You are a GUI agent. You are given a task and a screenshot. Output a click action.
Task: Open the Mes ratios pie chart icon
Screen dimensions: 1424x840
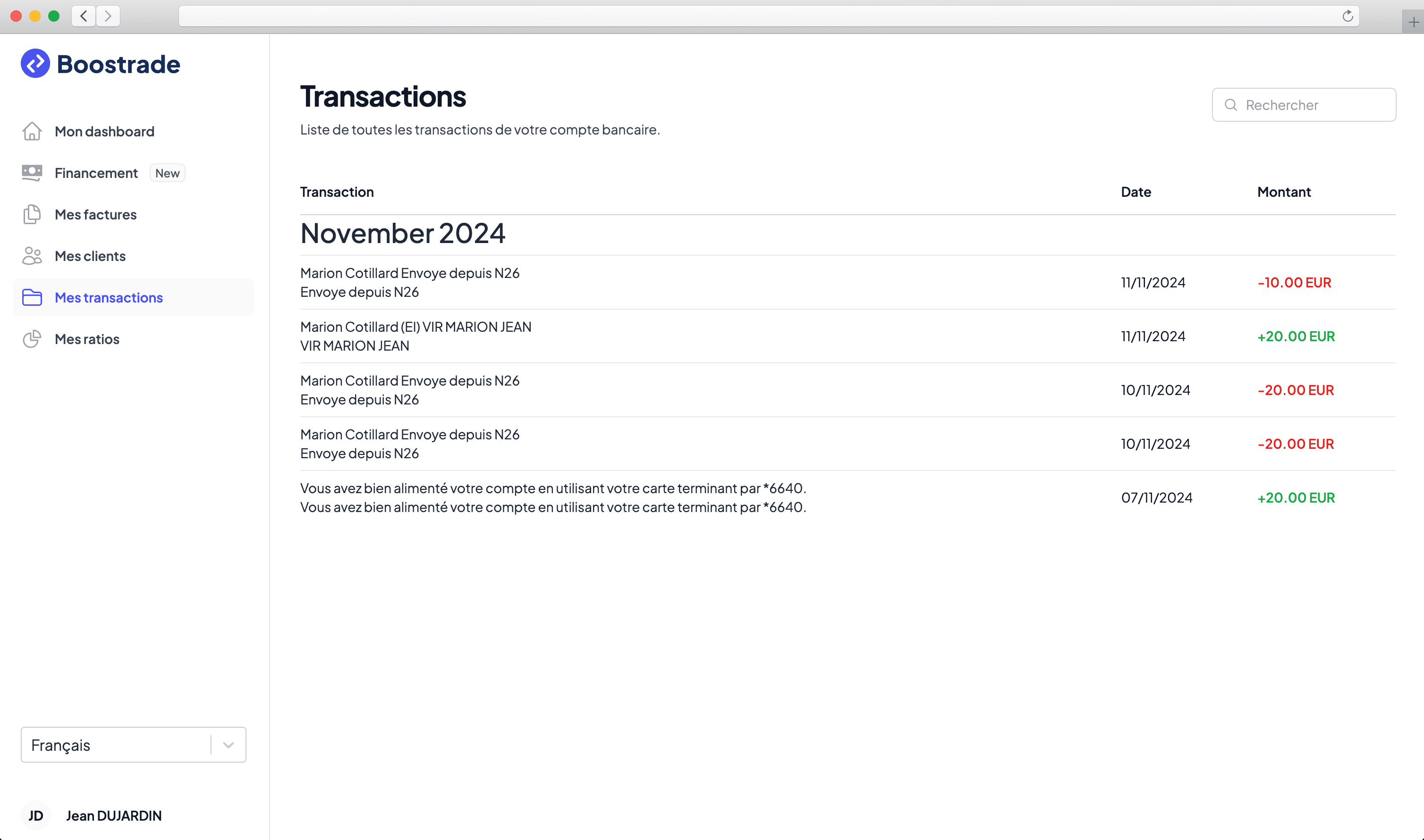[32, 339]
